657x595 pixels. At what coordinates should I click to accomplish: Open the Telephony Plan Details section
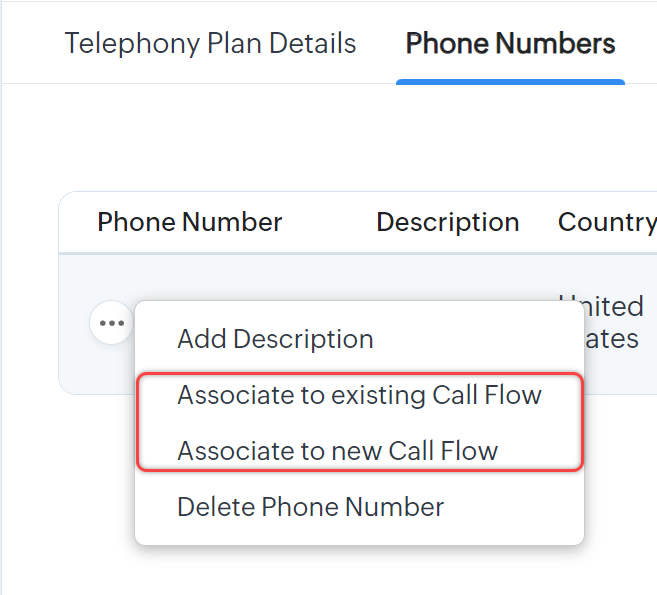point(210,44)
